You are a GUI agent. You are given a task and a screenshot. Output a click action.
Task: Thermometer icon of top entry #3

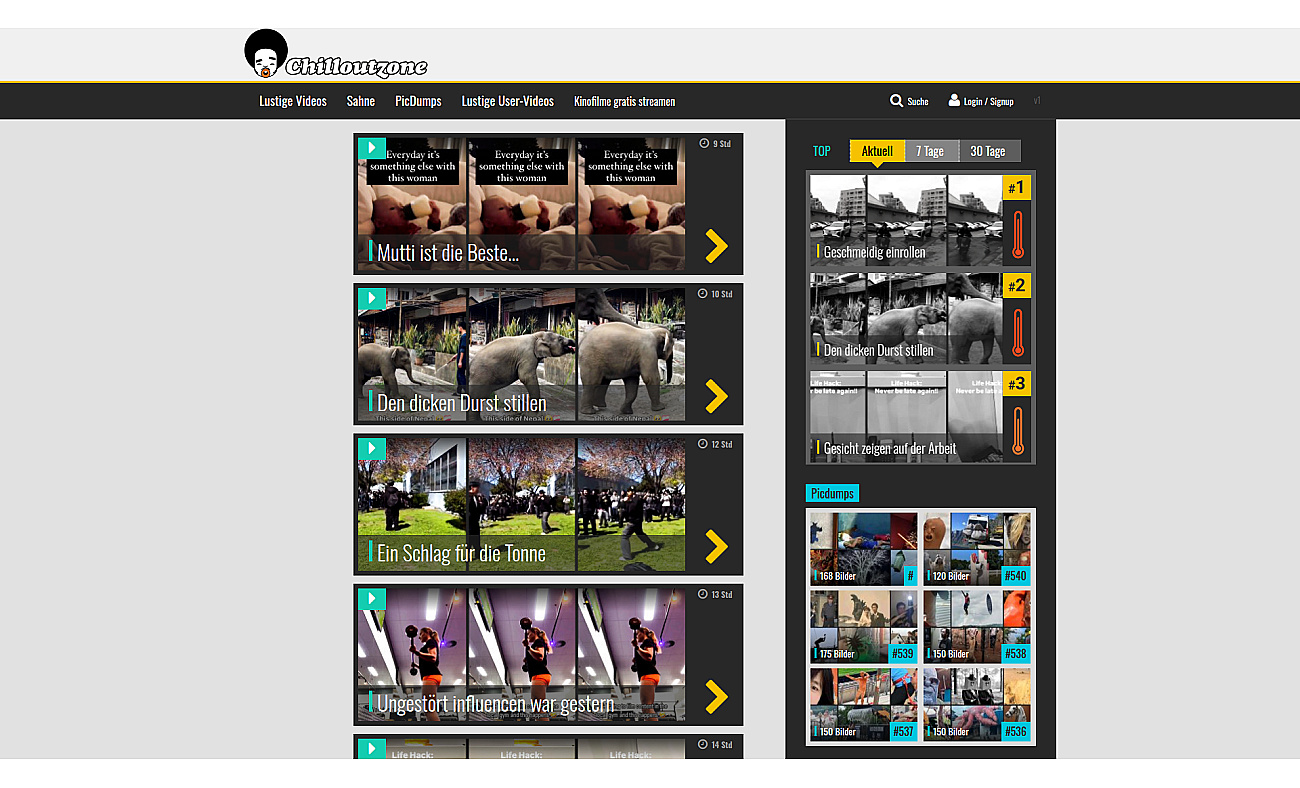1017,430
